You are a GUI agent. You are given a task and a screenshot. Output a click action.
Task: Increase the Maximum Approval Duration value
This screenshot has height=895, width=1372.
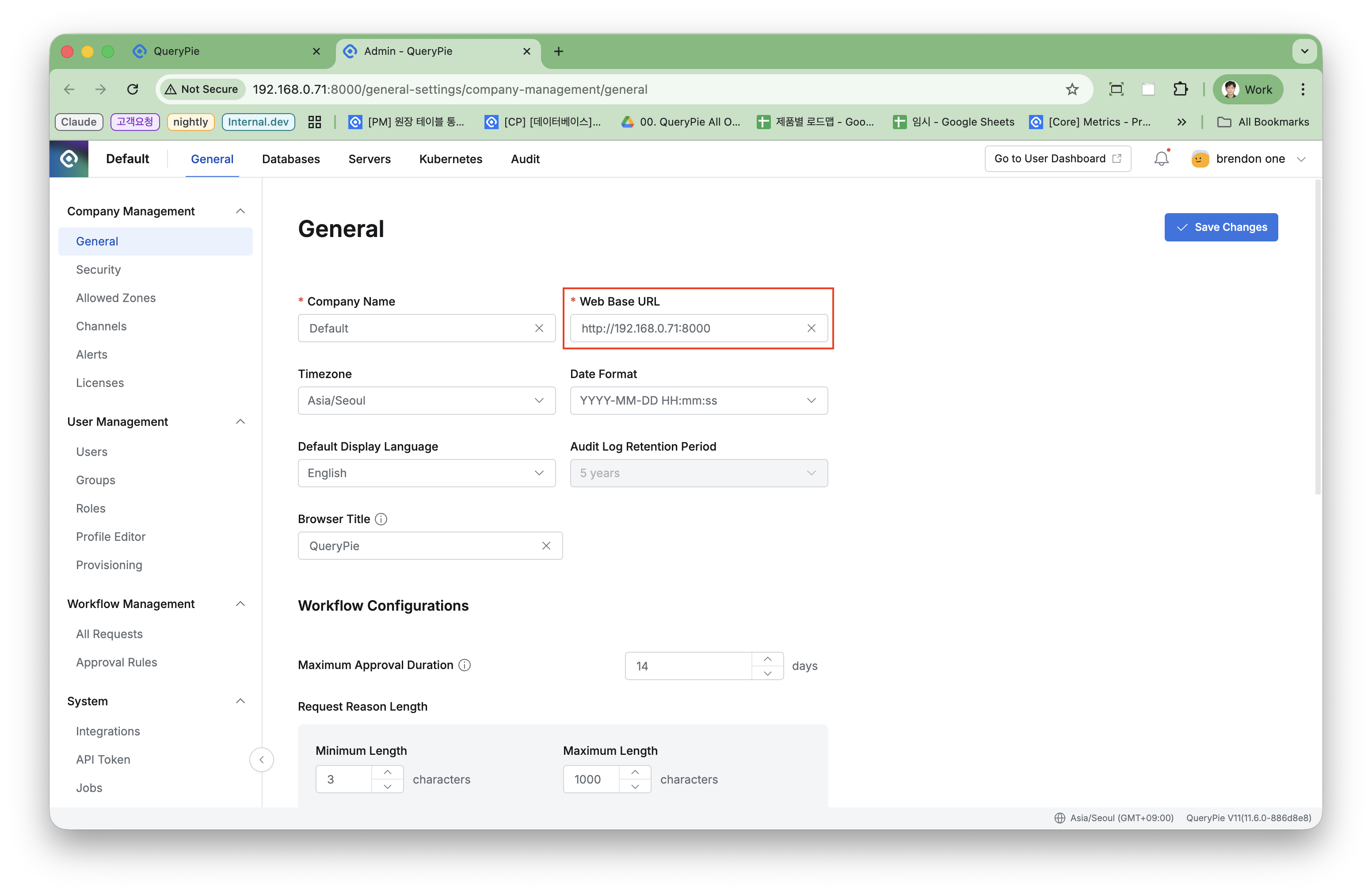point(767,659)
